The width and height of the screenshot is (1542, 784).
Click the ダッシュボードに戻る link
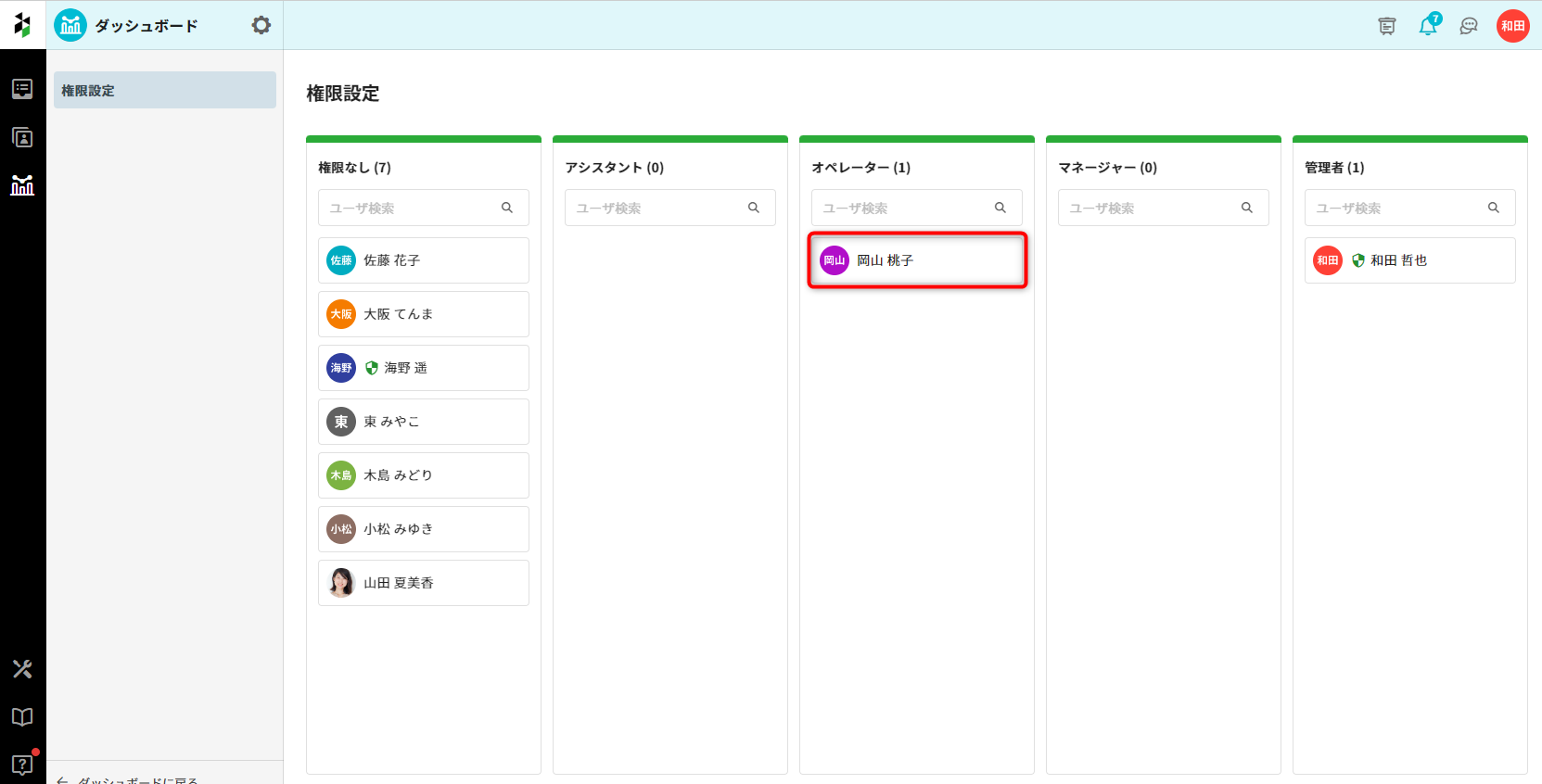pos(137,779)
